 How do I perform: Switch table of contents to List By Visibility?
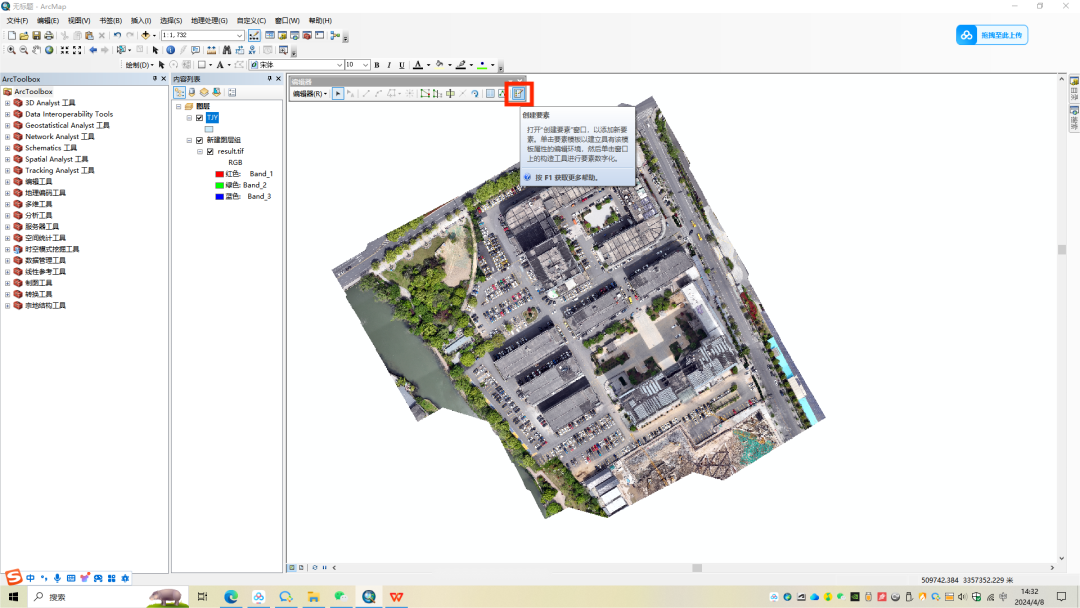click(x=204, y=92)
